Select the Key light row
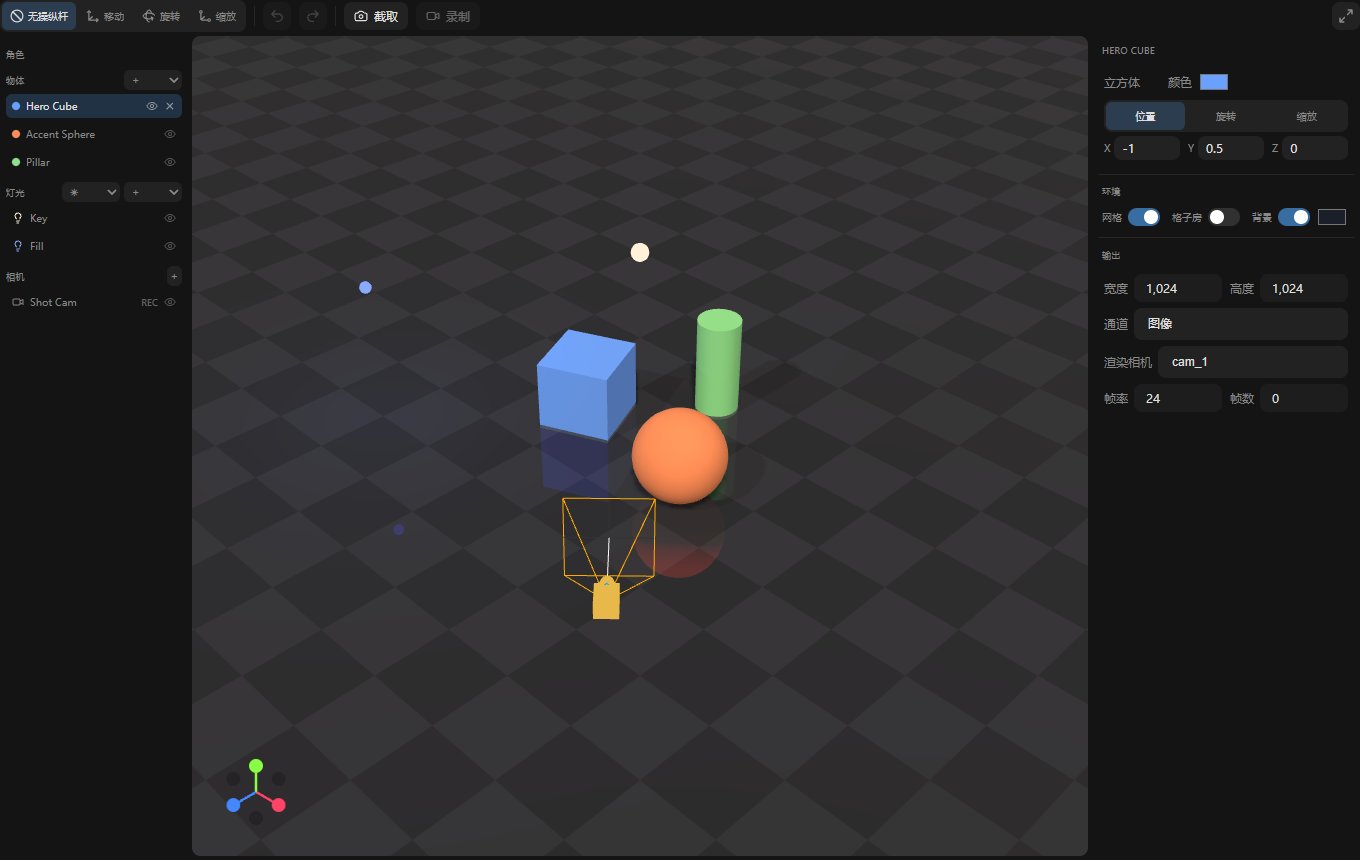 click(94, 218)
